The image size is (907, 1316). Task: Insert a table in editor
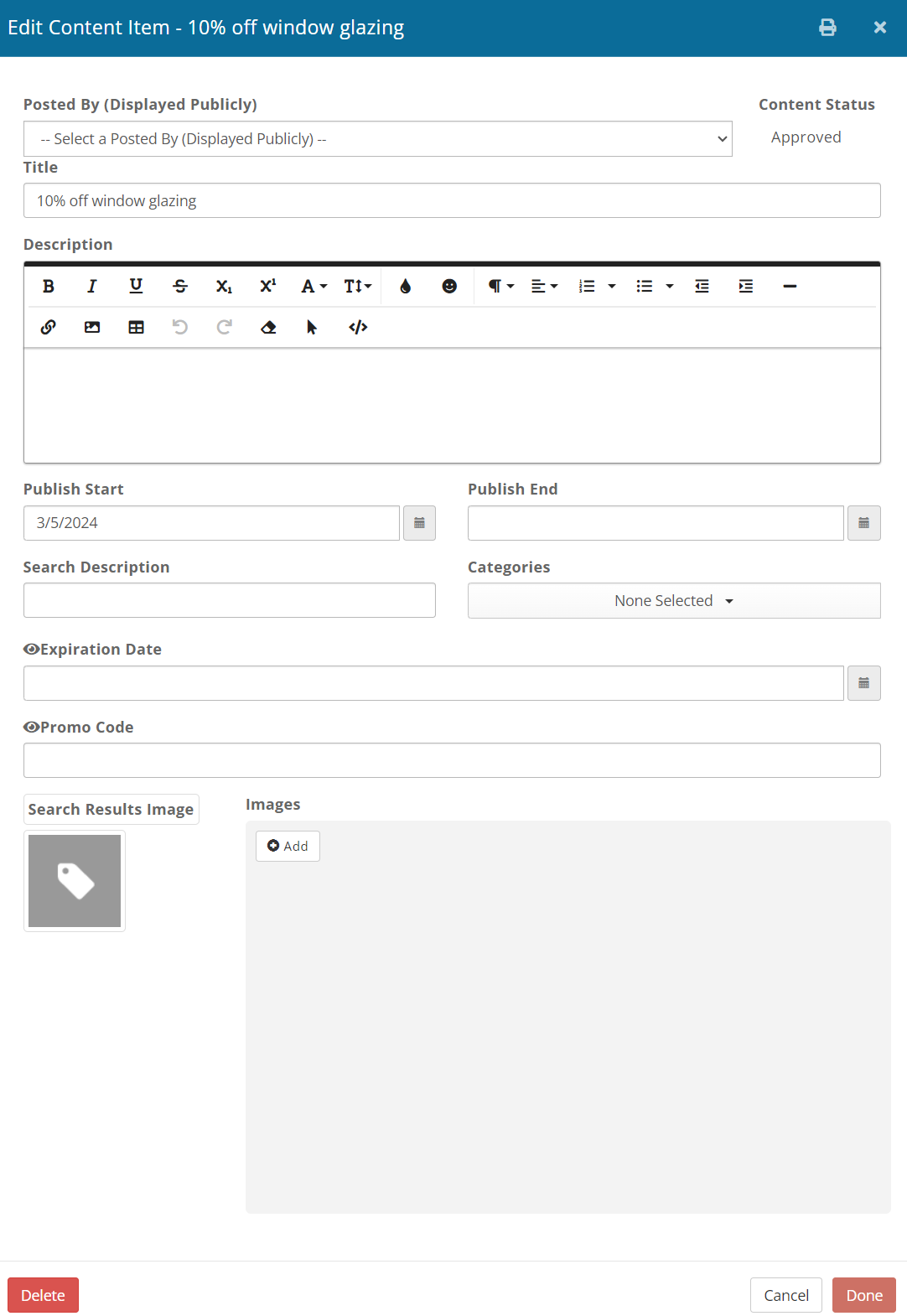(x=136, y=328)
